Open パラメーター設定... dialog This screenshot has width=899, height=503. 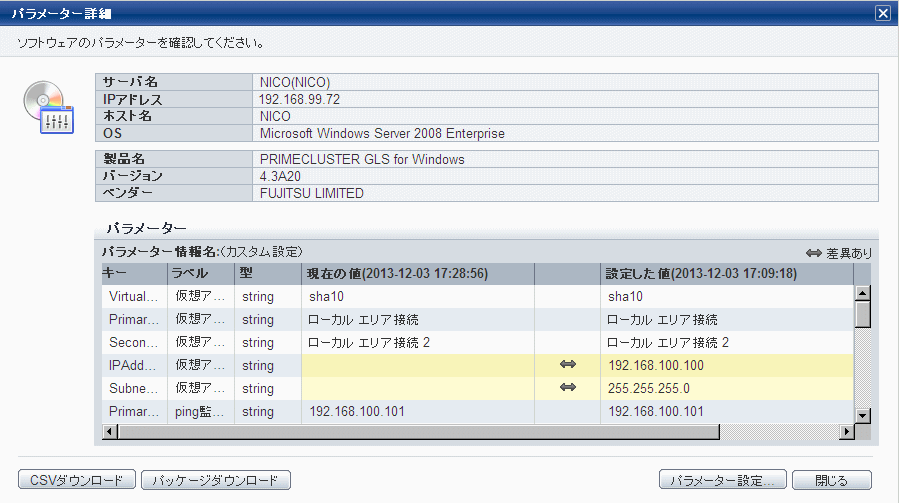(x=722, y=480)
